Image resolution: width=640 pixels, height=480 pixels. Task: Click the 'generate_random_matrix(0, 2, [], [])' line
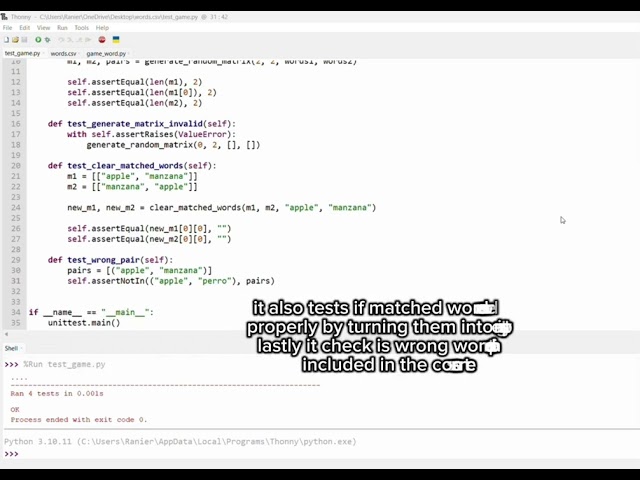coord(173,145)
